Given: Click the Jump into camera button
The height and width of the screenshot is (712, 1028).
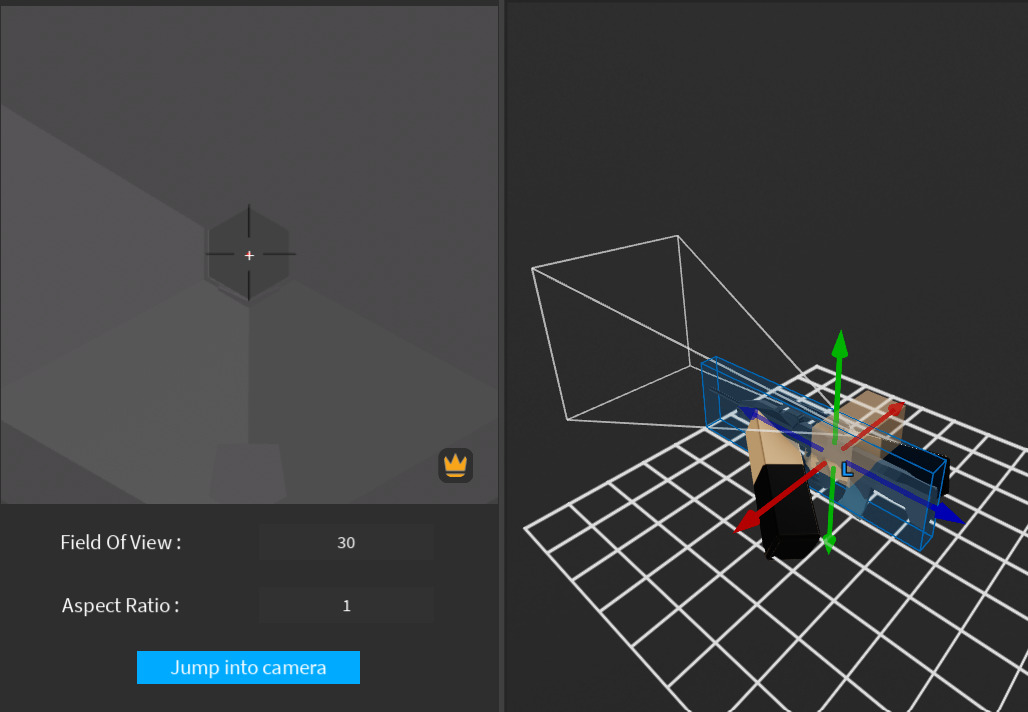Looking at the screenshot, I should point(248,667).
